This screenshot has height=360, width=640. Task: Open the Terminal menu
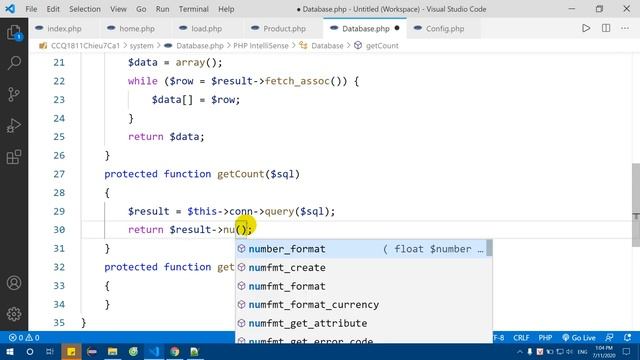[193, 9]
